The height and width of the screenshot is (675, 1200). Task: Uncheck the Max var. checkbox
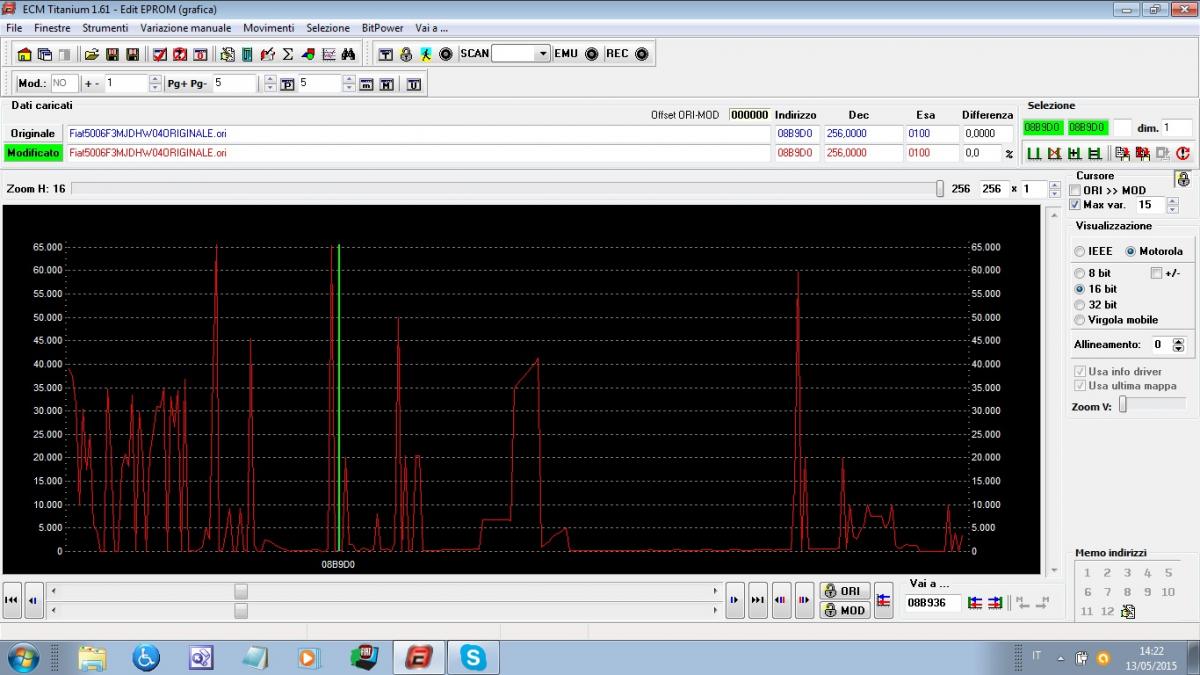pos(1075,204)
